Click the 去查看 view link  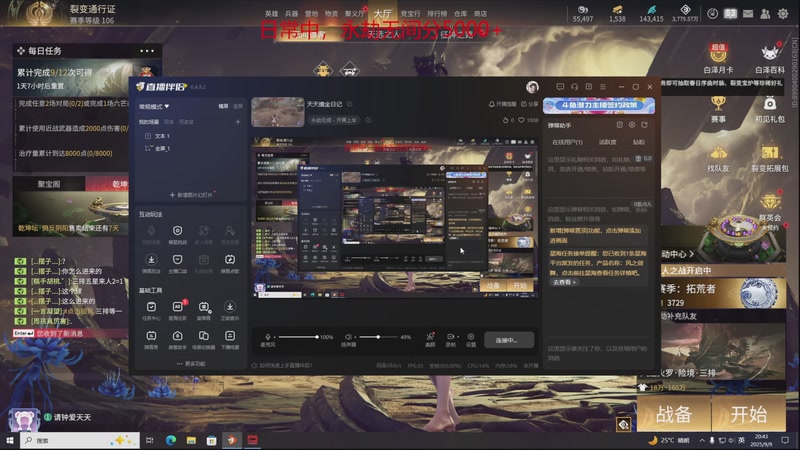click(x=564, y=282)
